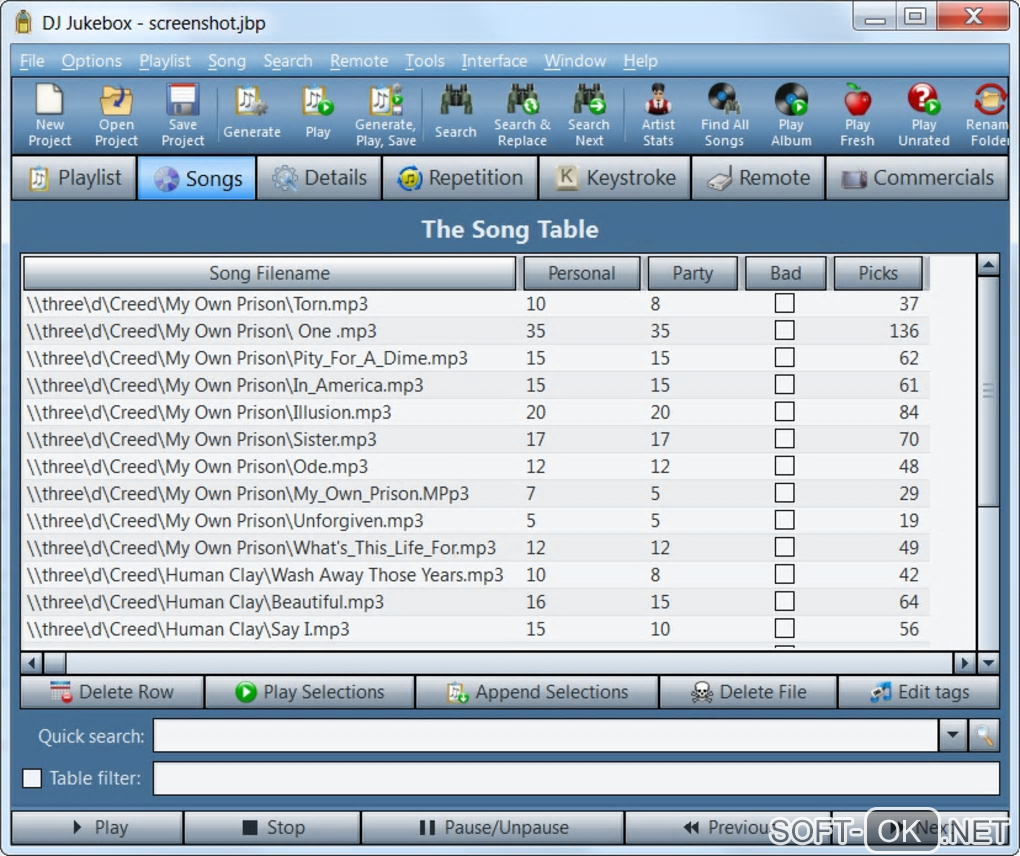Tick Bad checkbox for Ode.mp3
Image resolution: width=1020 pixels, height=856 pixels.
pos(784,466)
